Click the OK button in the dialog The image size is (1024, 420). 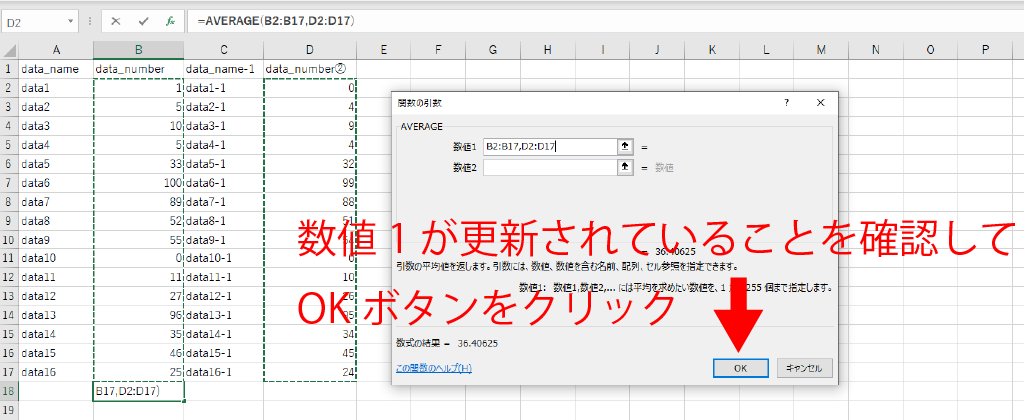pyautogui.click(x=741, y=368)
